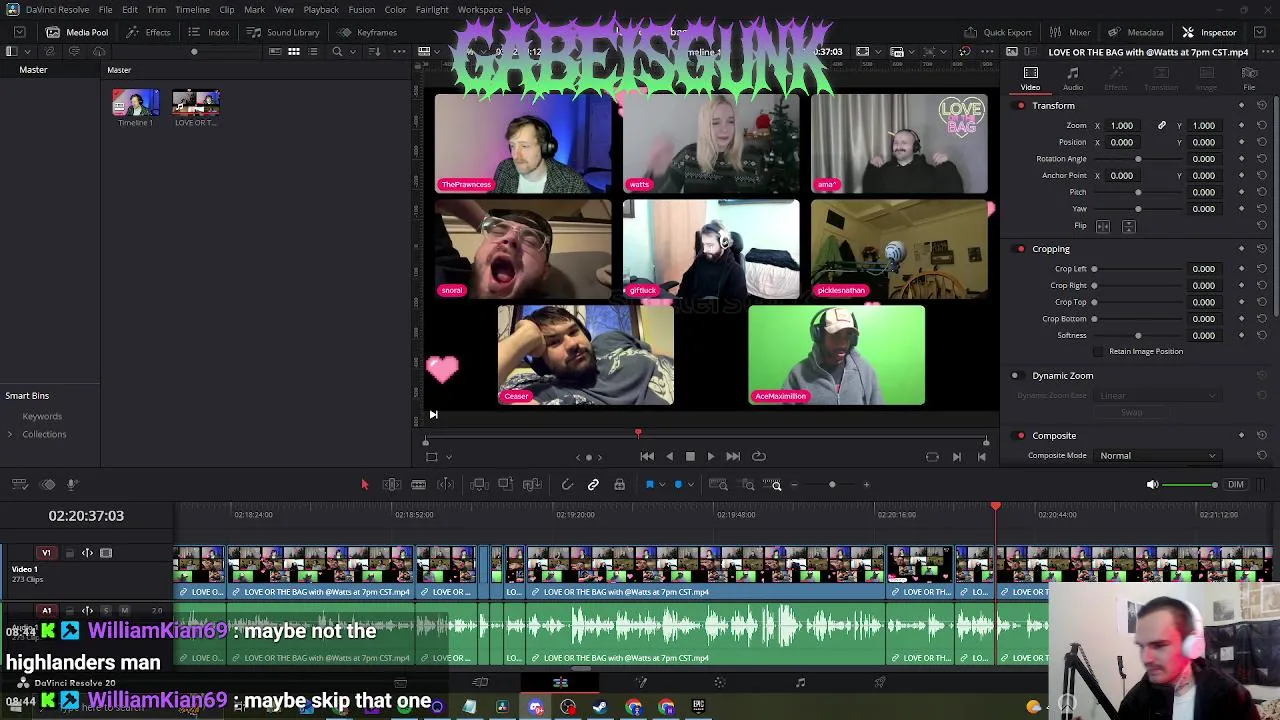Open the Keyframes panel
The height and width of the screenshot is (720, 1280).
(367, 32)
